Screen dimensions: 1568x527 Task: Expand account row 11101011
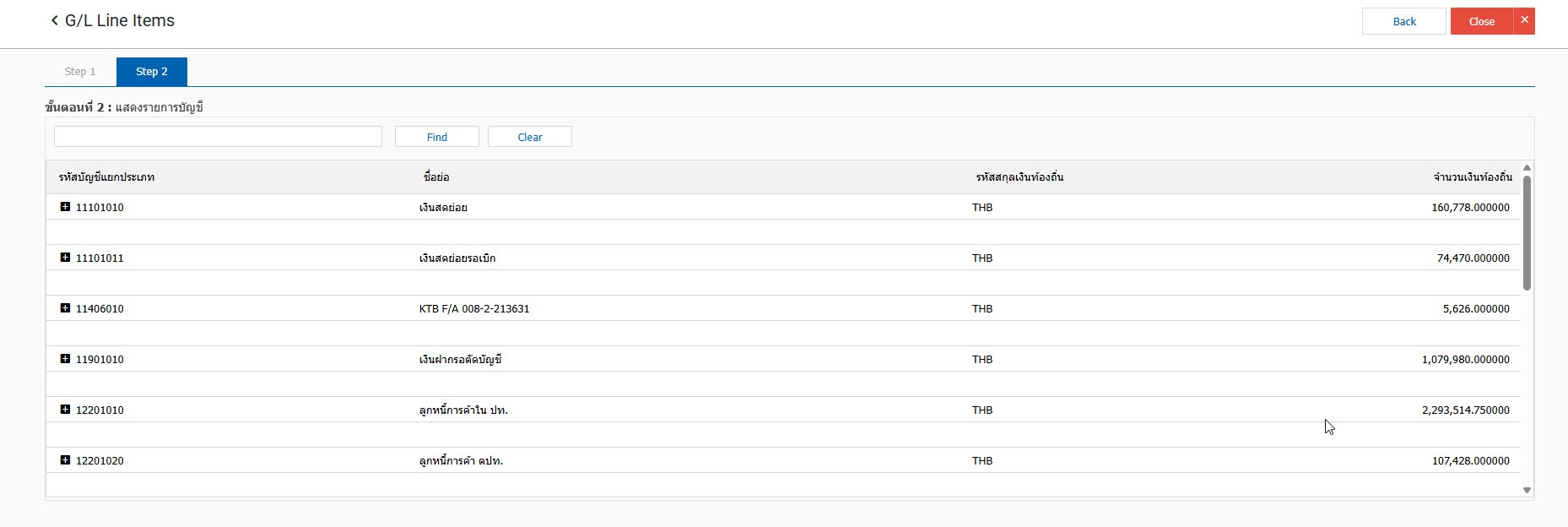coord(65,258)
